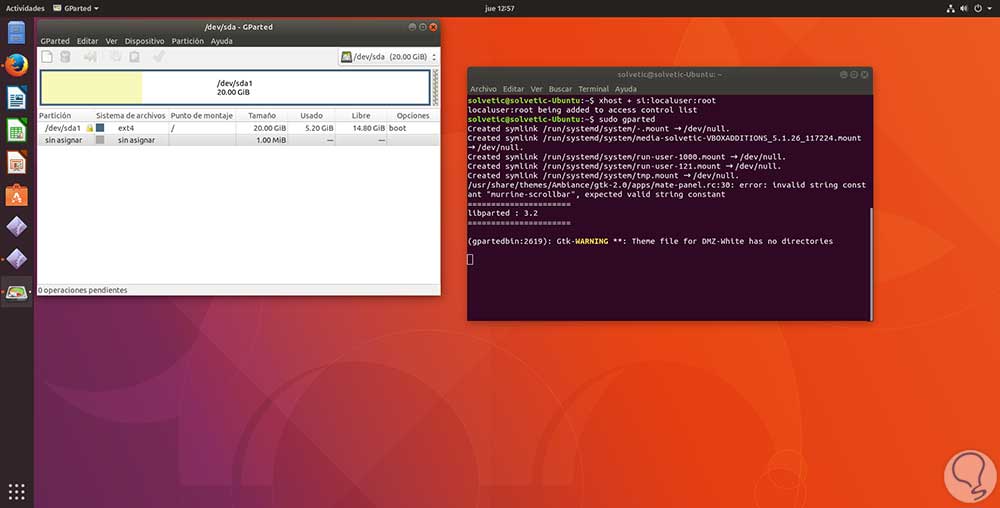Click the Copy partition toolbar icon
The width and height of the screenshot is (1000, 508).
click(x=115, y=57)
